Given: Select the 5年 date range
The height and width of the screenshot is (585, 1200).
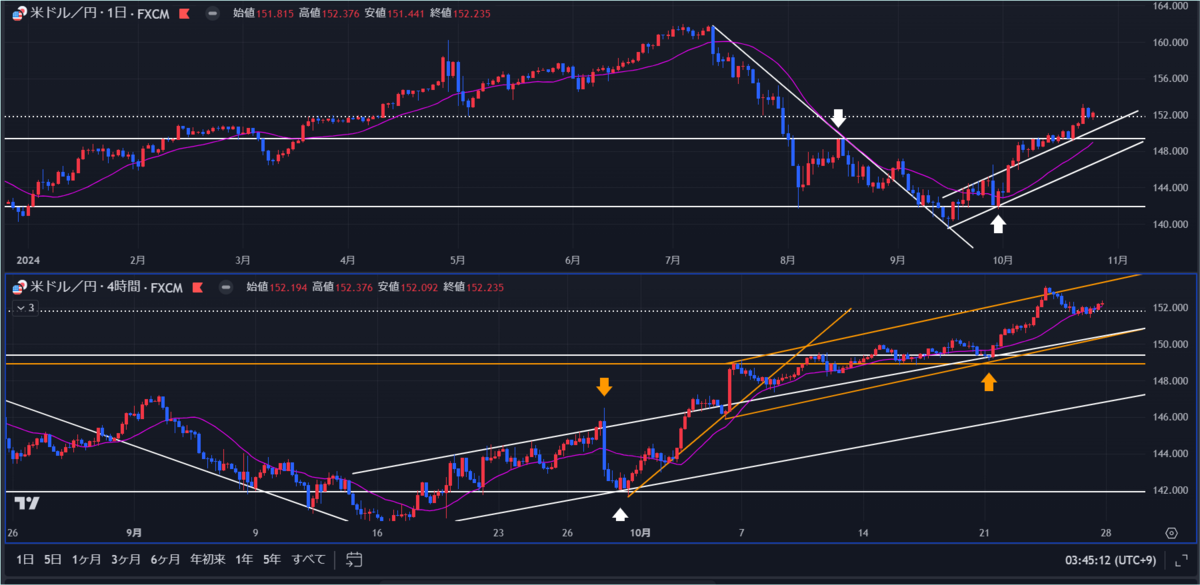Looking at the screenshot, I should pos(272,561).
